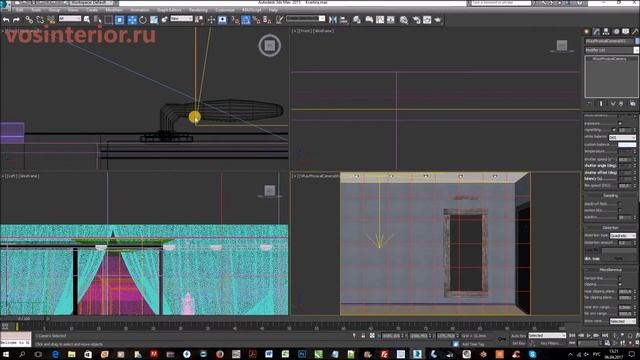Open the Named Selection Sets dropdown
Image resolution: width=640 pixels, height=360 pixels.
pyautogui.click(x=305, y=19)
